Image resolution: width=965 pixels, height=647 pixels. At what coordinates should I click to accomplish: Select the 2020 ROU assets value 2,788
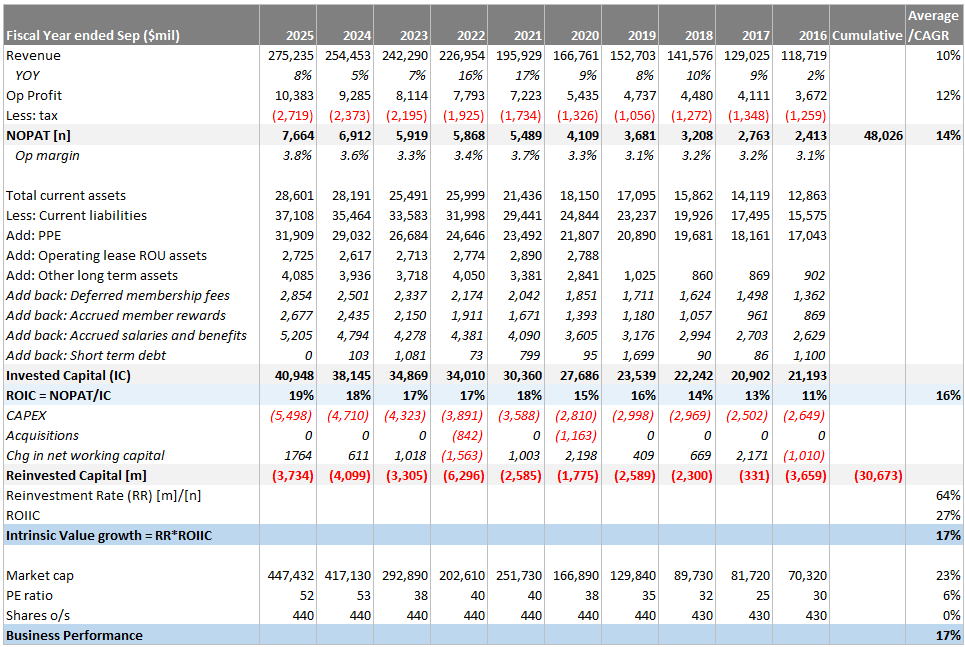[582, 255]
